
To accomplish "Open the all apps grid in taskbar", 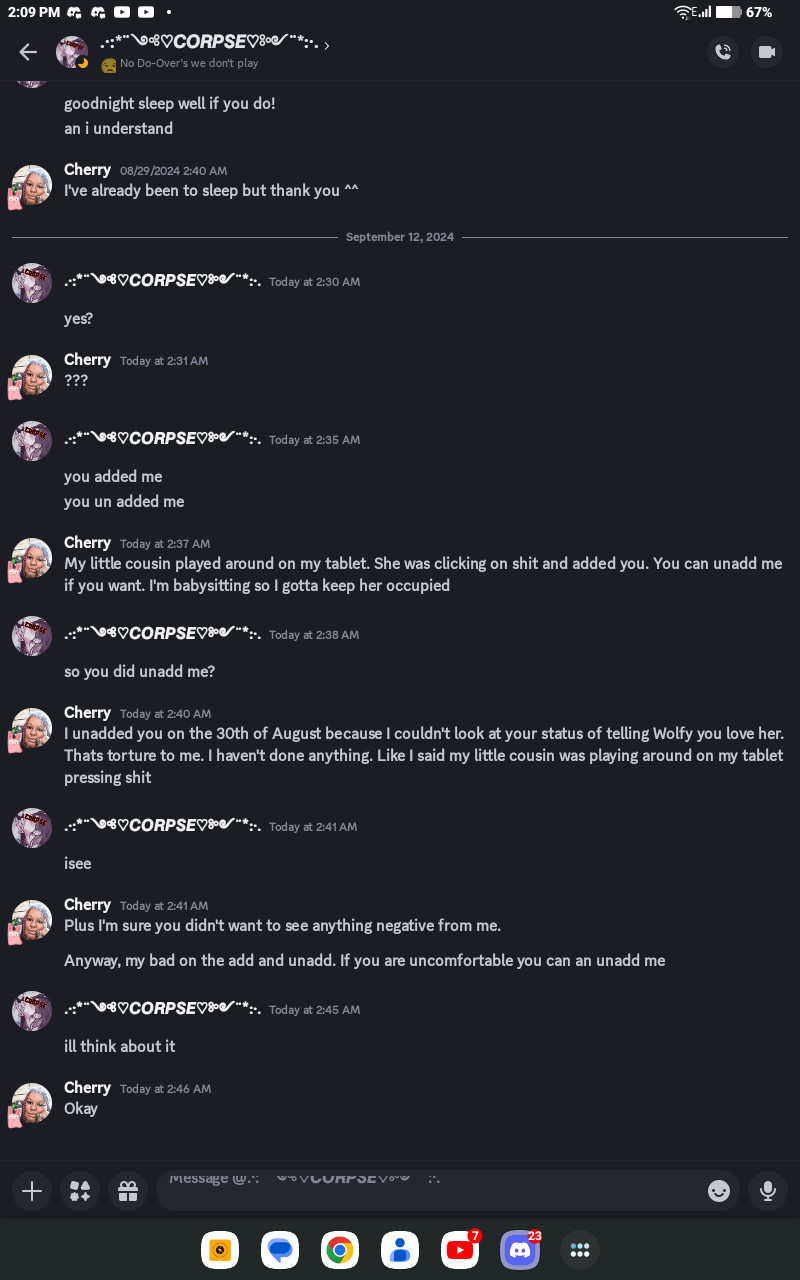I will coord(580,1250).
